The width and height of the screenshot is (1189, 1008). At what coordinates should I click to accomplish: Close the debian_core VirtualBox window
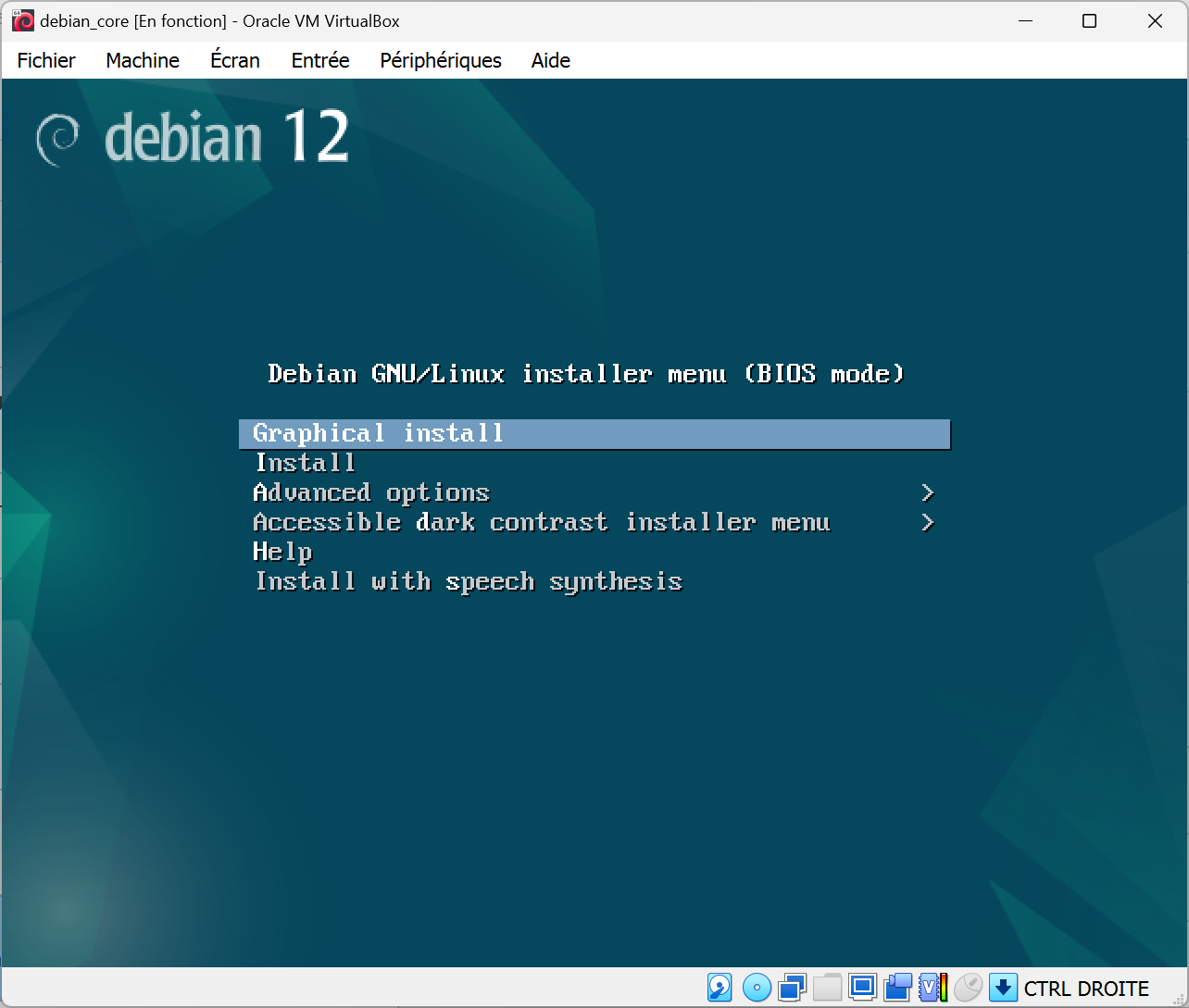pos(1155,20)
